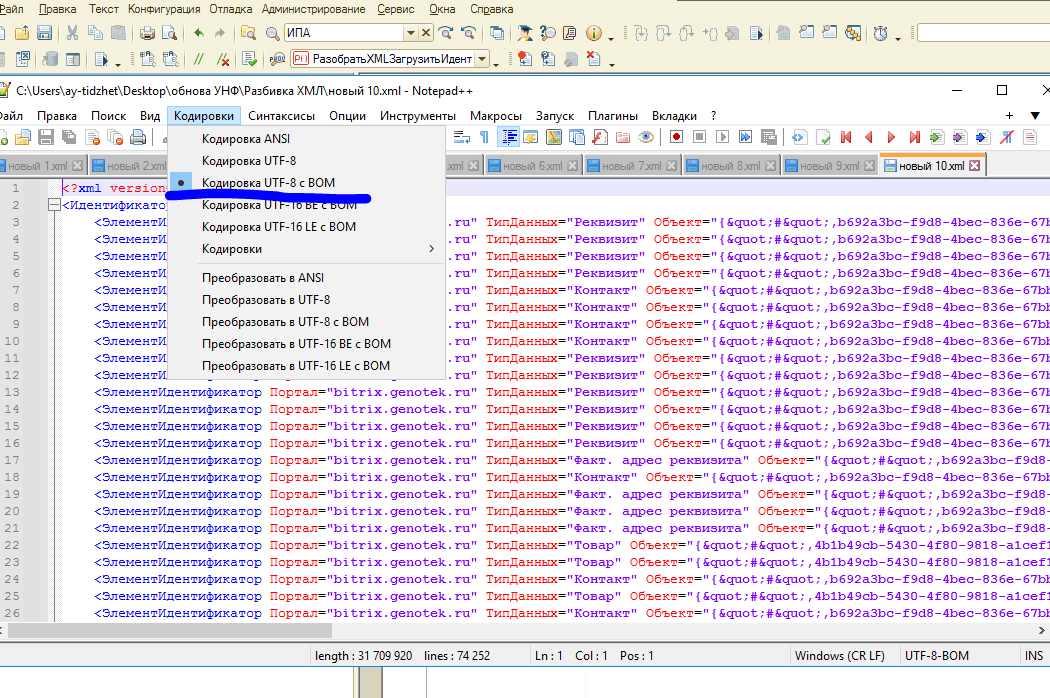Click the Cut scissors icon in 1C toolbar
1050x698 pixels.
pos(72,33)
